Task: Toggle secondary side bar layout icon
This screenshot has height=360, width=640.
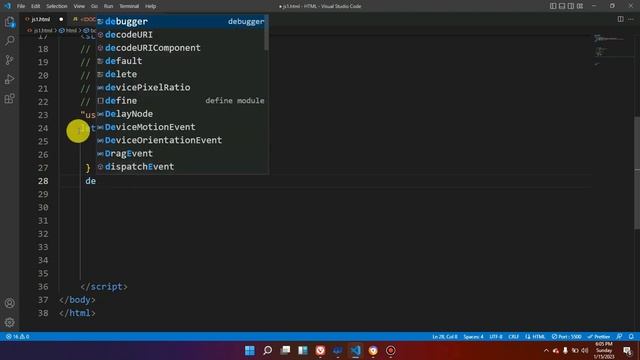Action: 571,6
